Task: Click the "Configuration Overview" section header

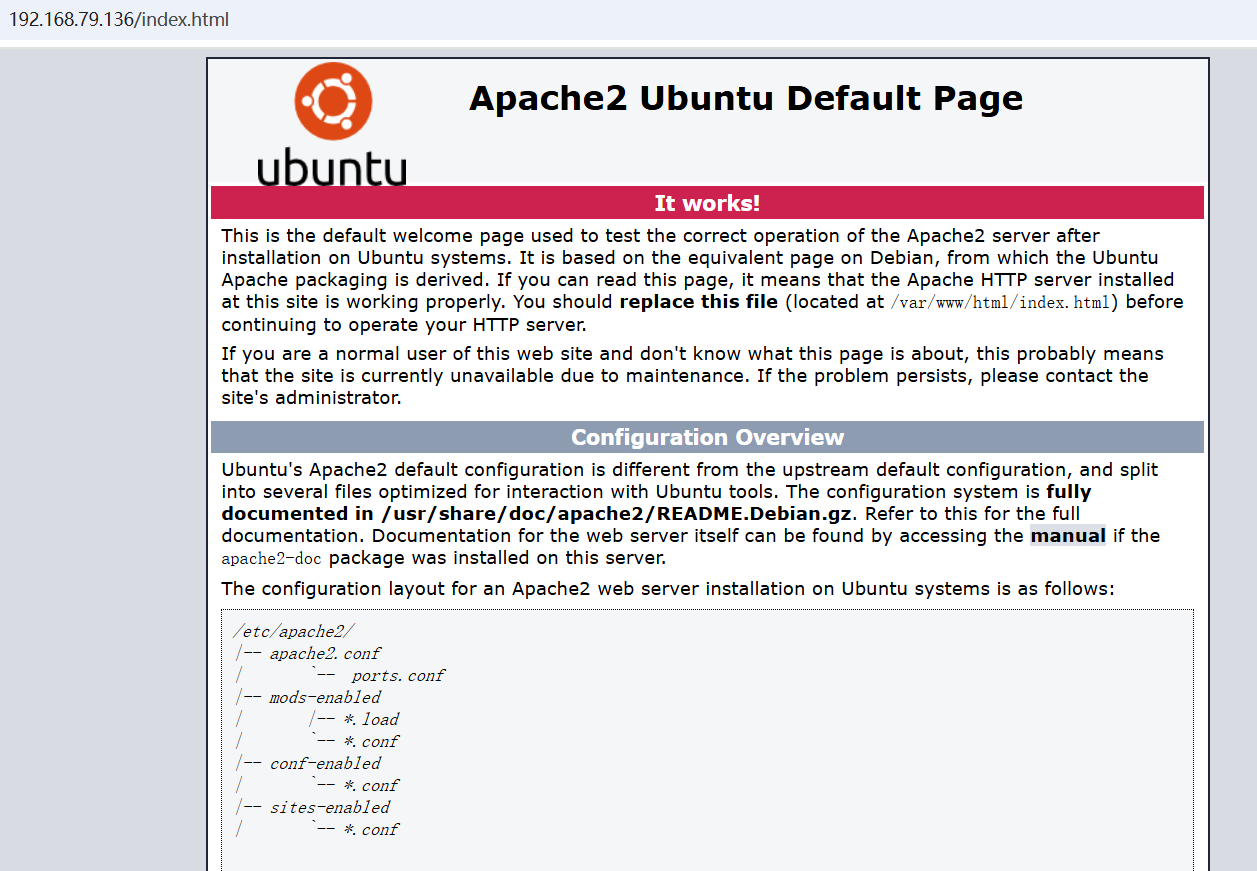Action: 707,437
